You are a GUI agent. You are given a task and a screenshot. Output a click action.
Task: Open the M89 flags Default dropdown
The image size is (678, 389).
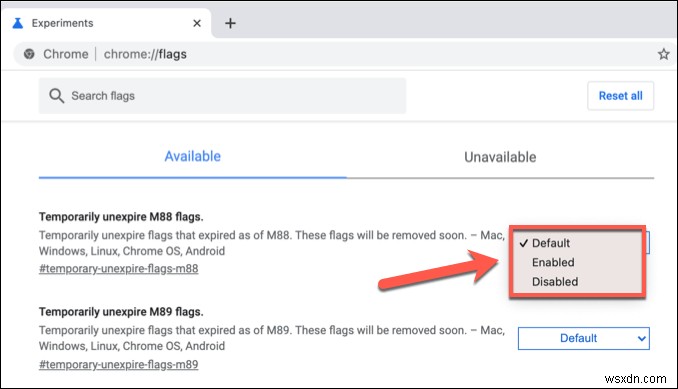pyautogui.click(x=584, y=338)
